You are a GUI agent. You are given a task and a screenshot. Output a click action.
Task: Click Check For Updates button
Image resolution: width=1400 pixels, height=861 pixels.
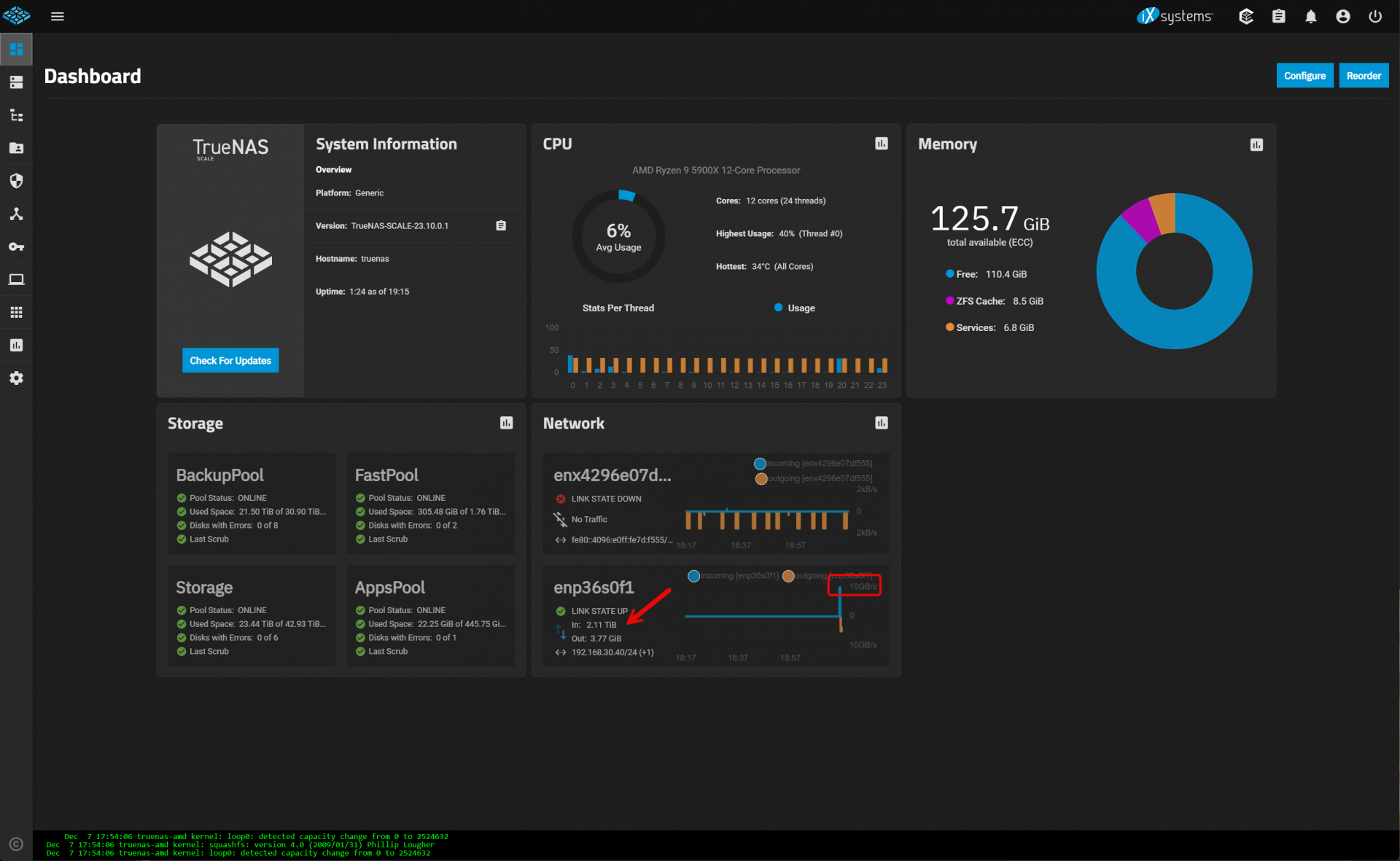tap(230, 360)
